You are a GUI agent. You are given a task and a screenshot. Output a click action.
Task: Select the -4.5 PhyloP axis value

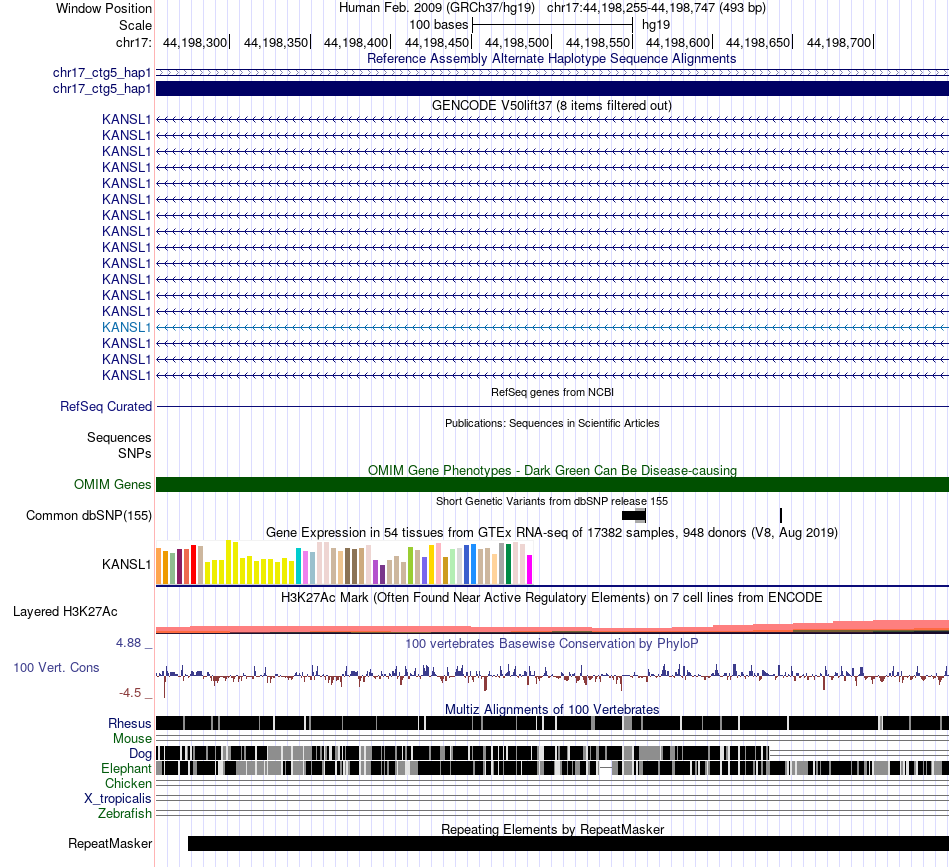coord(130,693)
